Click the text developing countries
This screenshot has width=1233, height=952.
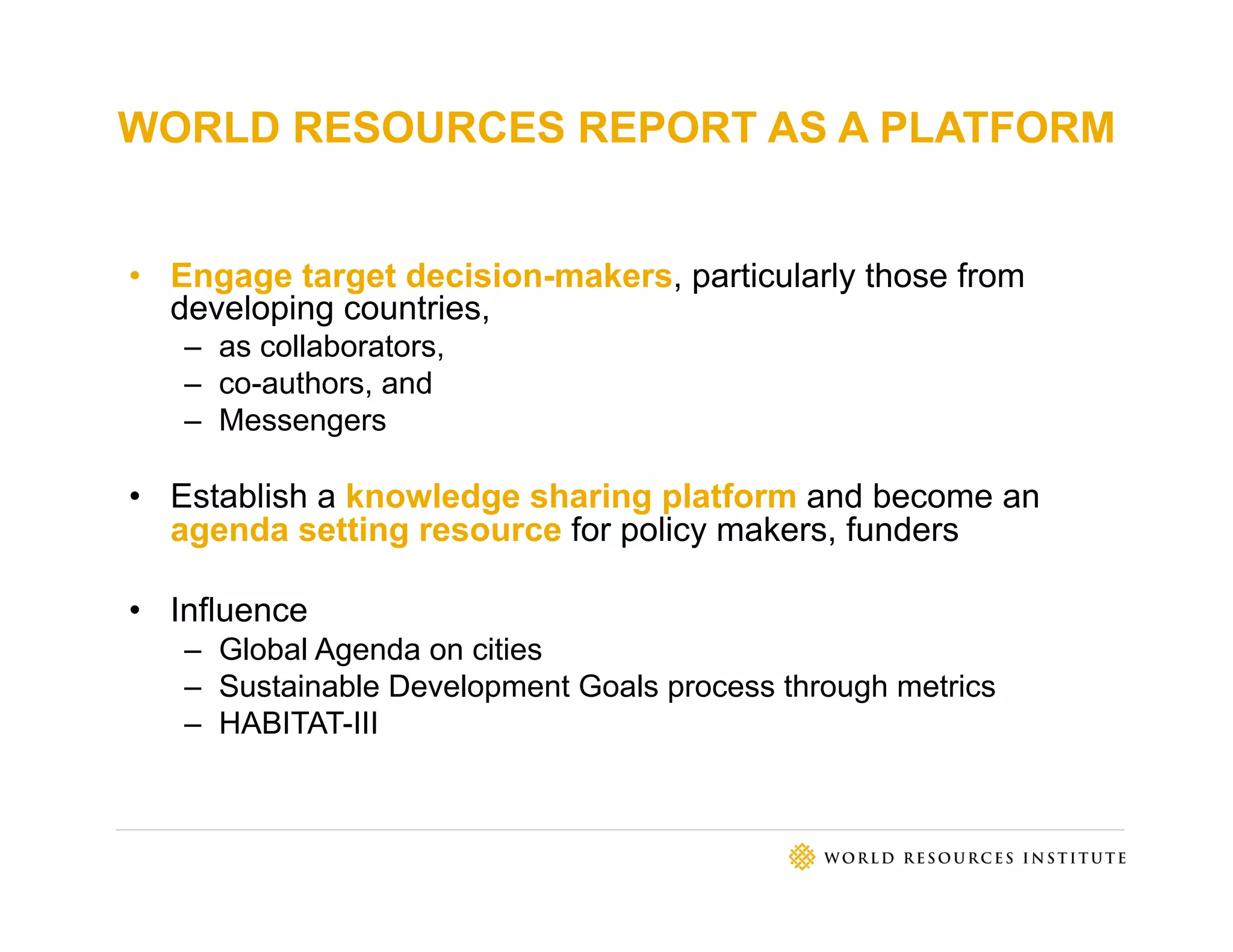point(329,309)
